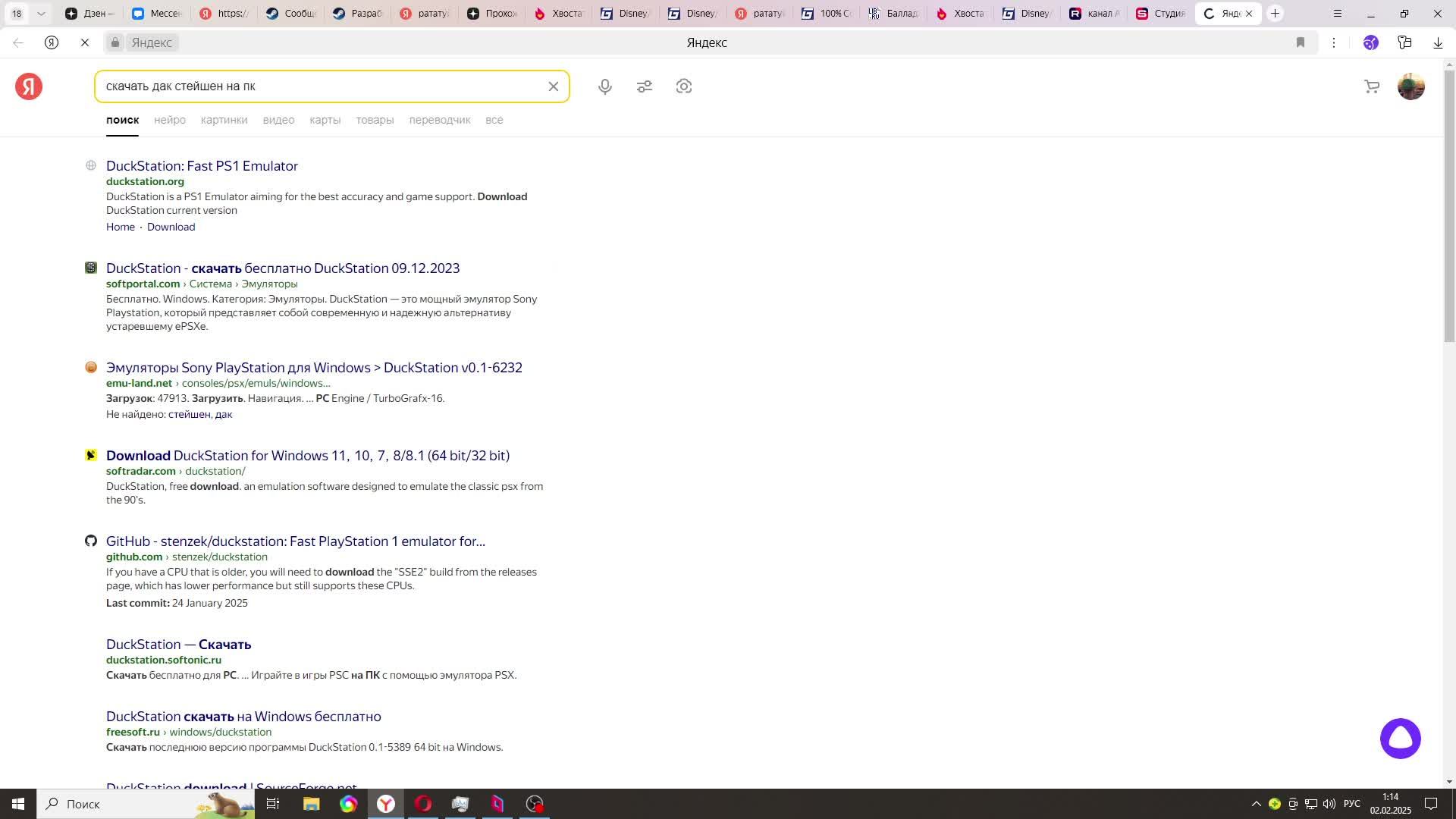Bookmark the page via address bar icon
This screenshot has height=819, width=1456.
1301,42
